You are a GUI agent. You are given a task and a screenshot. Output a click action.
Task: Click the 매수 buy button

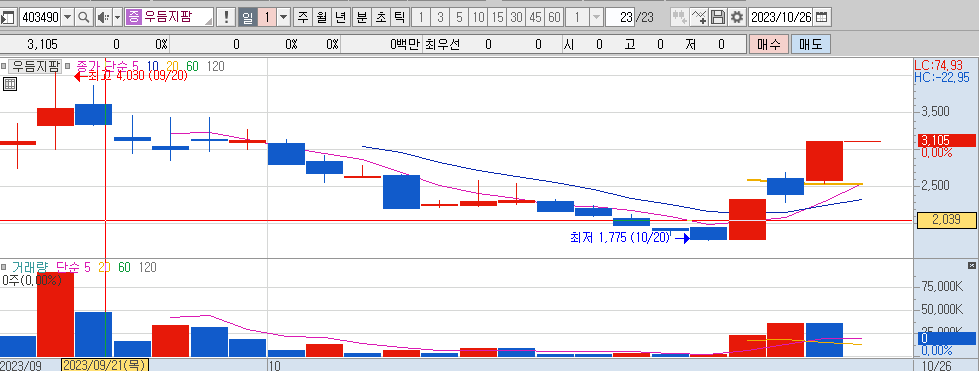[769, 44]
